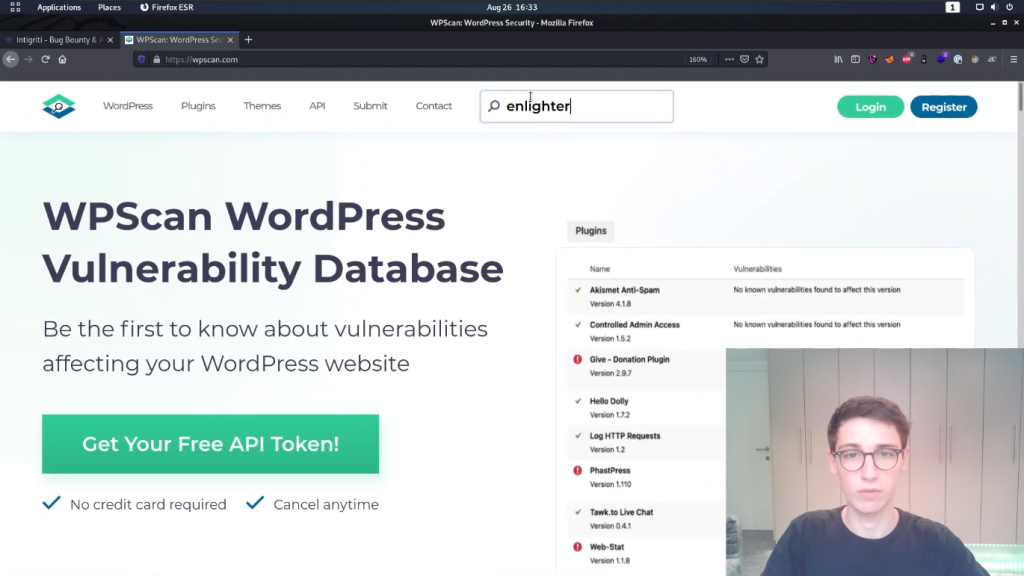This screenshot has height=576, width=1024.
Task: Go back with the browser back arrow
Action: pyautogui.click(x=10, y=59)
